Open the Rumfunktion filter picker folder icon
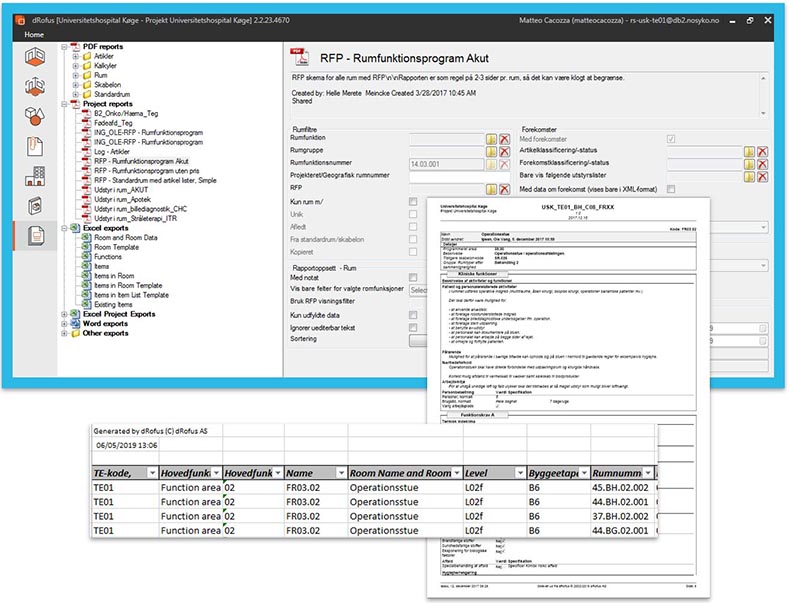 pyautogui.click(x=491, y=139)
